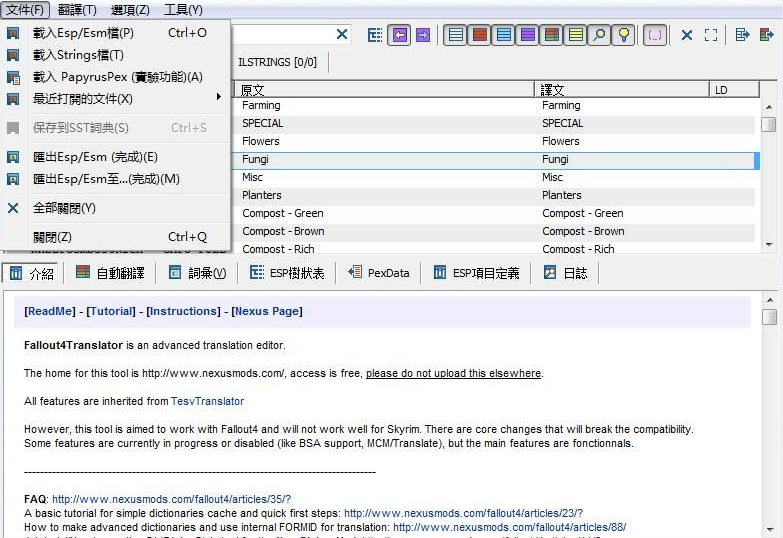Image resolution: width=783 pixels, height=538 pixels.
Task: Switch to the ESP樹狀表 tab
Action: point(287,273)
